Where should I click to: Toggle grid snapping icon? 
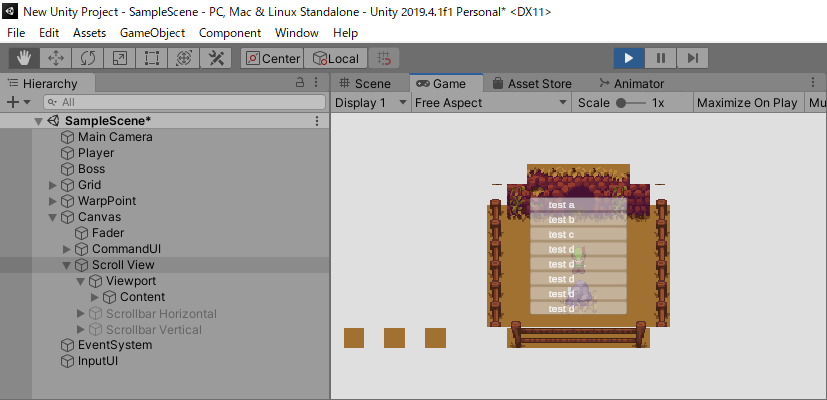[x=384, y=58]
